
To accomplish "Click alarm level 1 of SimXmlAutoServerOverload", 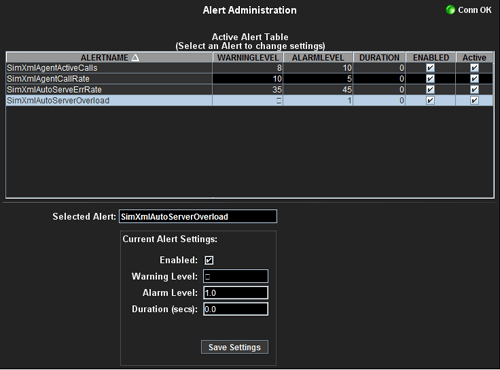I will 350,100.
